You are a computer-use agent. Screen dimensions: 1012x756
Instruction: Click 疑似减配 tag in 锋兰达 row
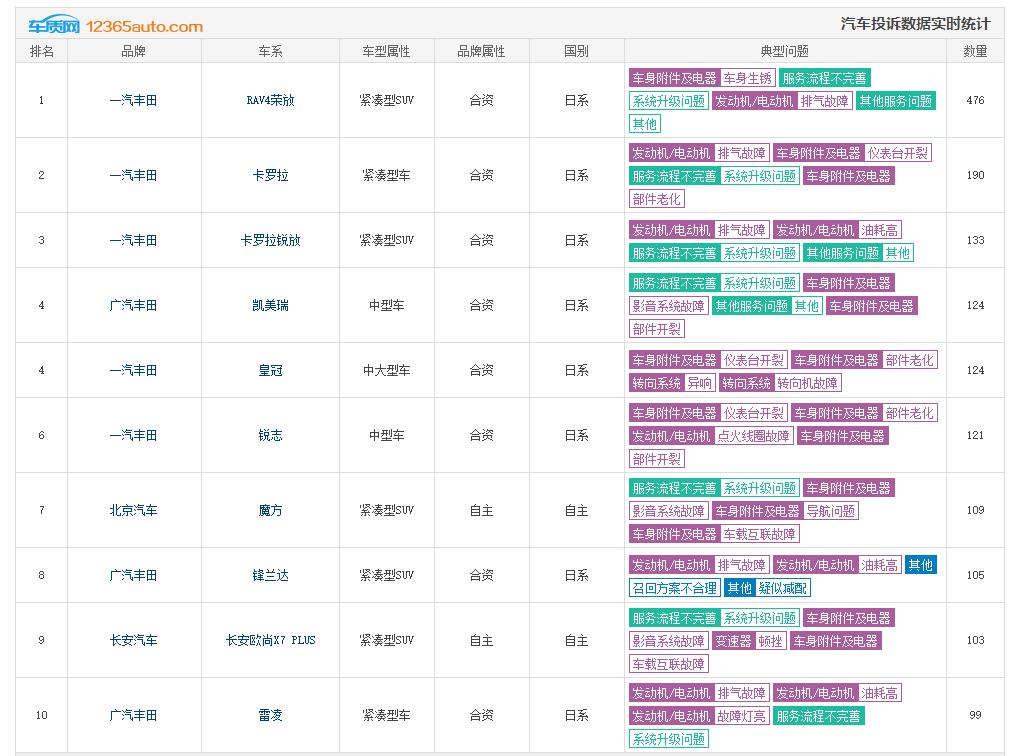[x=782, y=587]
